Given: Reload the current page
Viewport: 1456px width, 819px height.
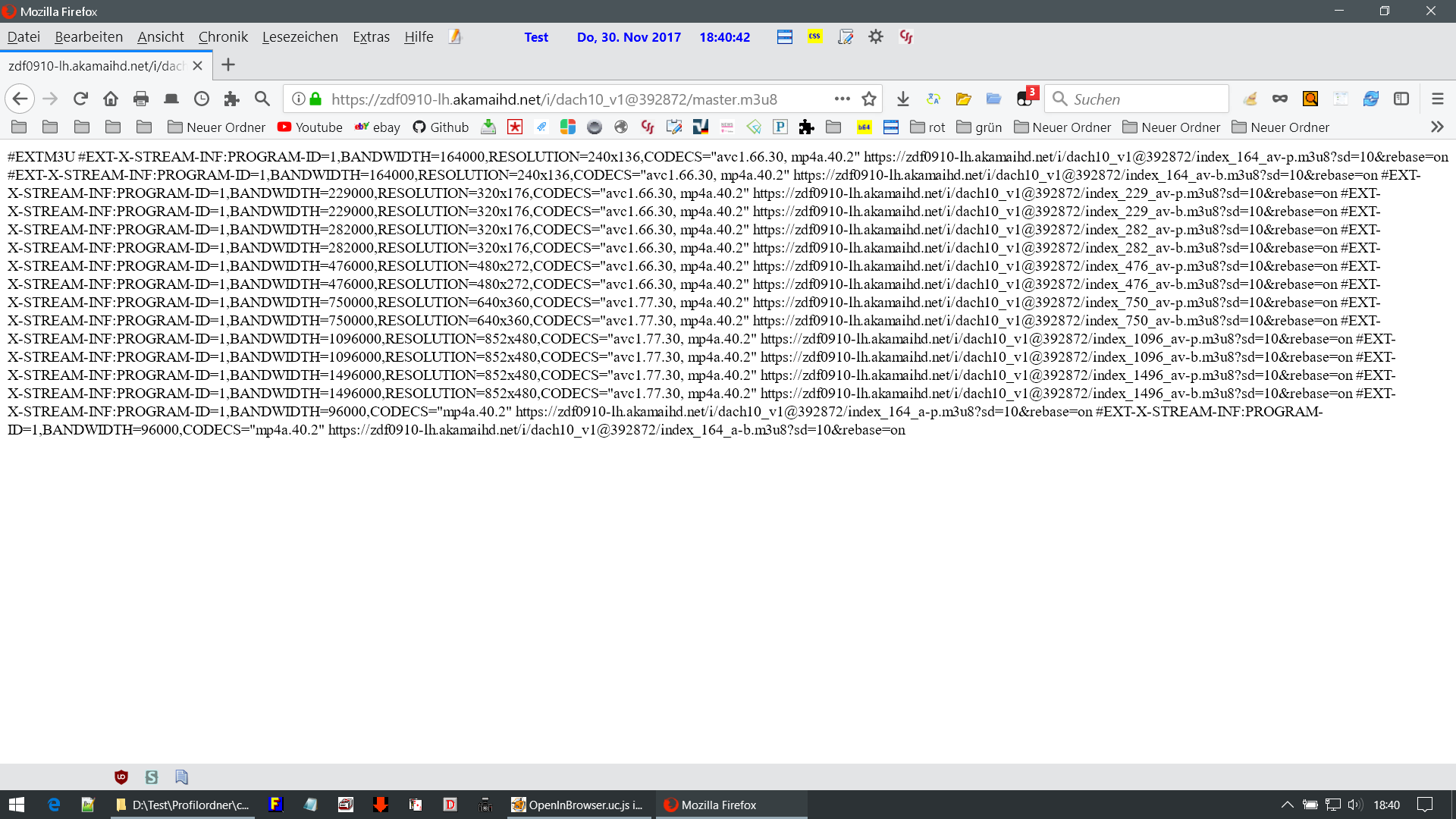Looking at the screenshot, I should pyautogui.click(x=80, y=99).
